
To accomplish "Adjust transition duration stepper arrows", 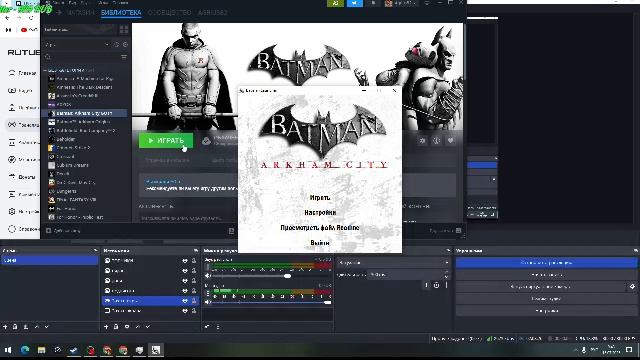I will coord(446,275).
